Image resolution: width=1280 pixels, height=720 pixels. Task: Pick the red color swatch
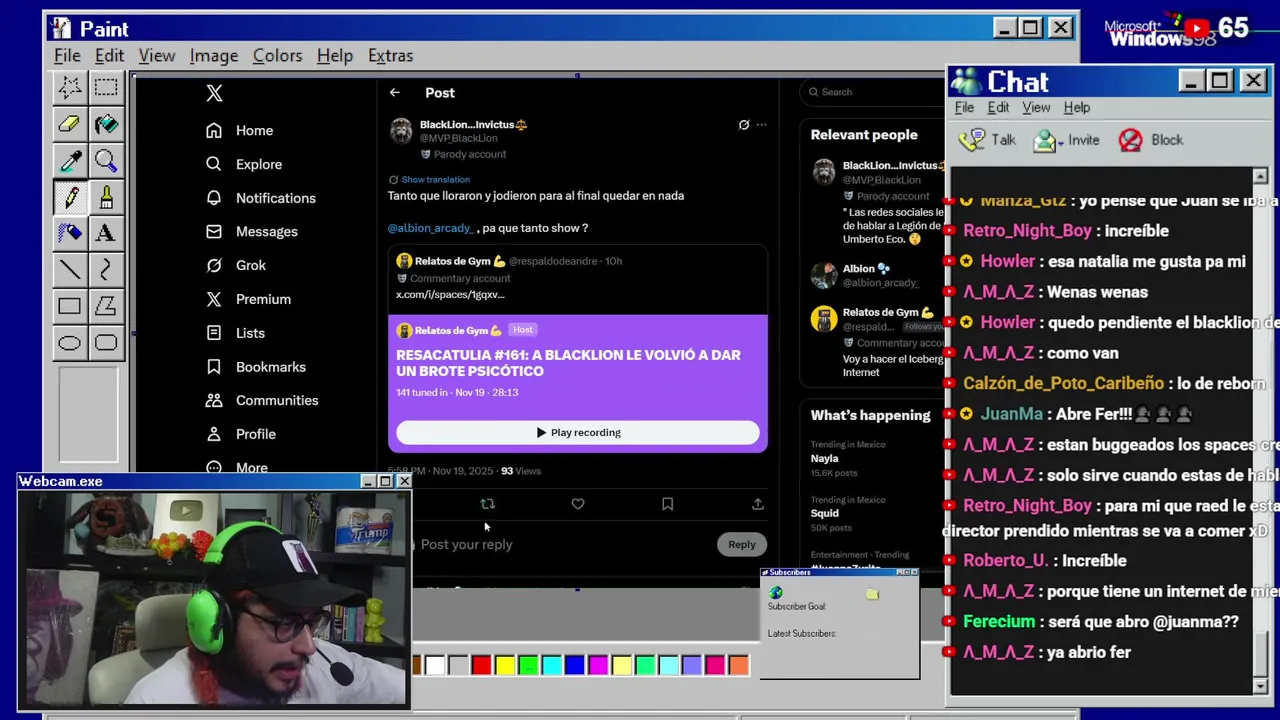tap(481, 665)
